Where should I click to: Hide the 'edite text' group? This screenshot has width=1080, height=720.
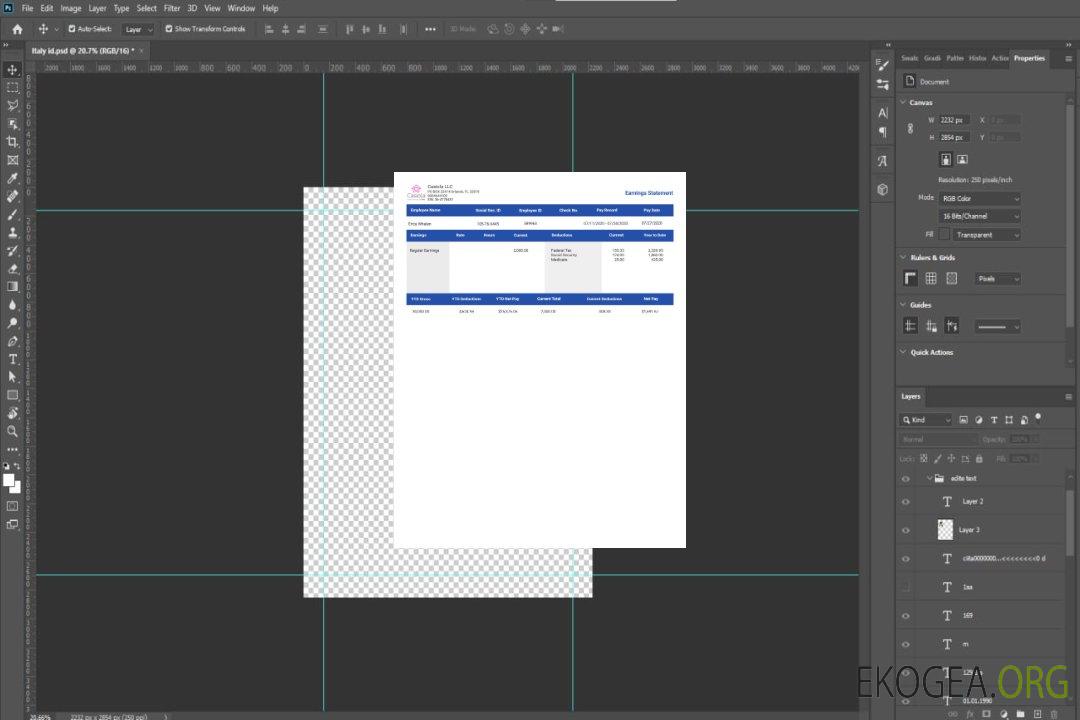(x=906, y=479)
